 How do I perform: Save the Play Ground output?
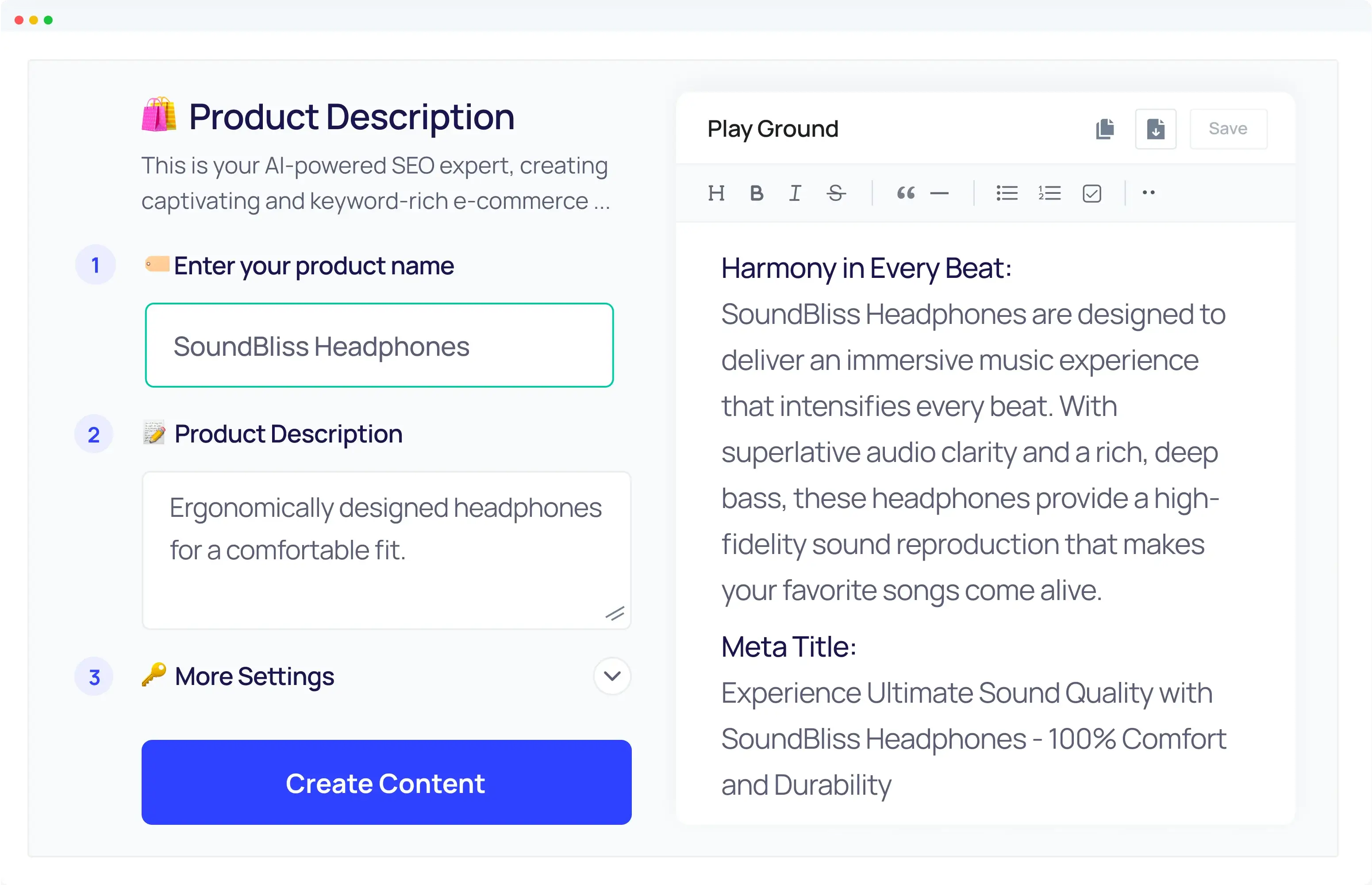click(1228, 129)
